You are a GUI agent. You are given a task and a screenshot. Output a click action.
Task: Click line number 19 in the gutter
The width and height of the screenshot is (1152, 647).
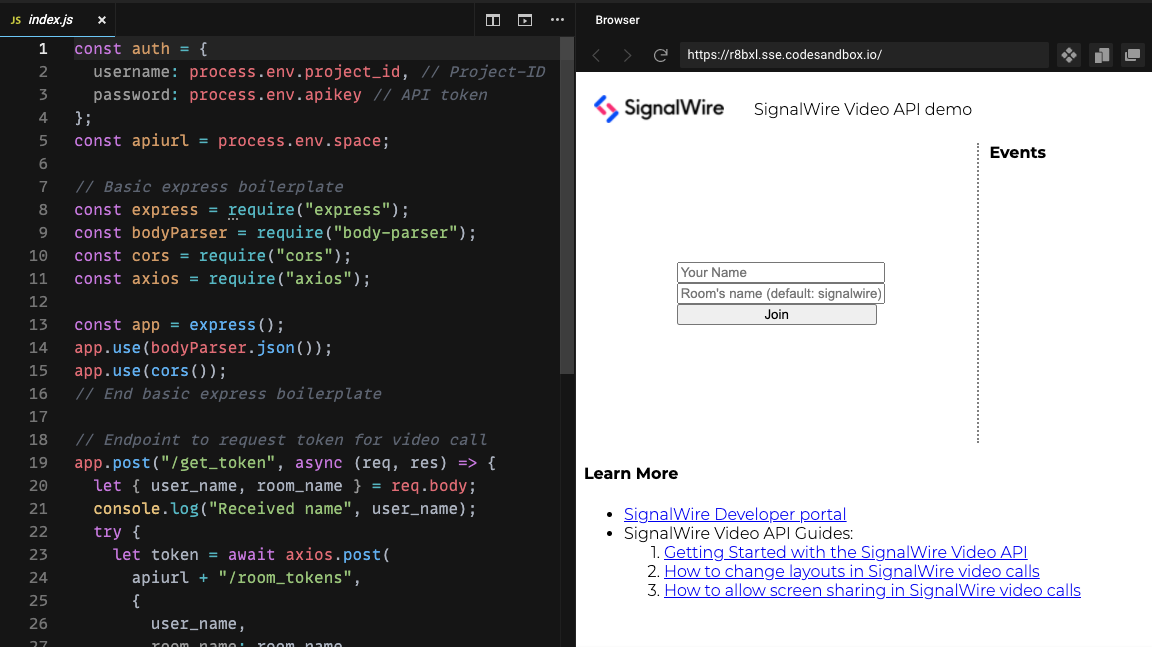(x=38, y=463)
